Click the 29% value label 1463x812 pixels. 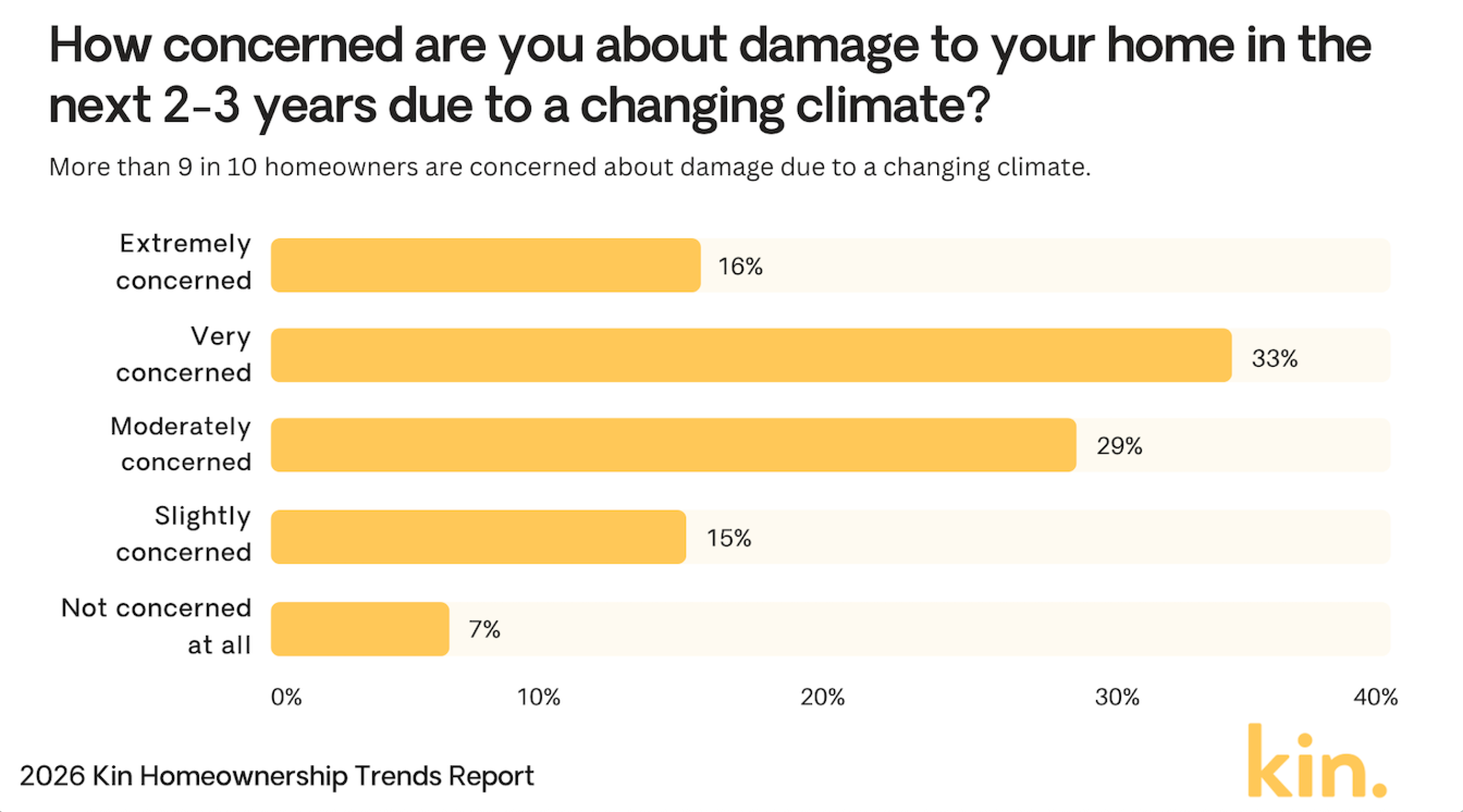[x=1119, y=446]
